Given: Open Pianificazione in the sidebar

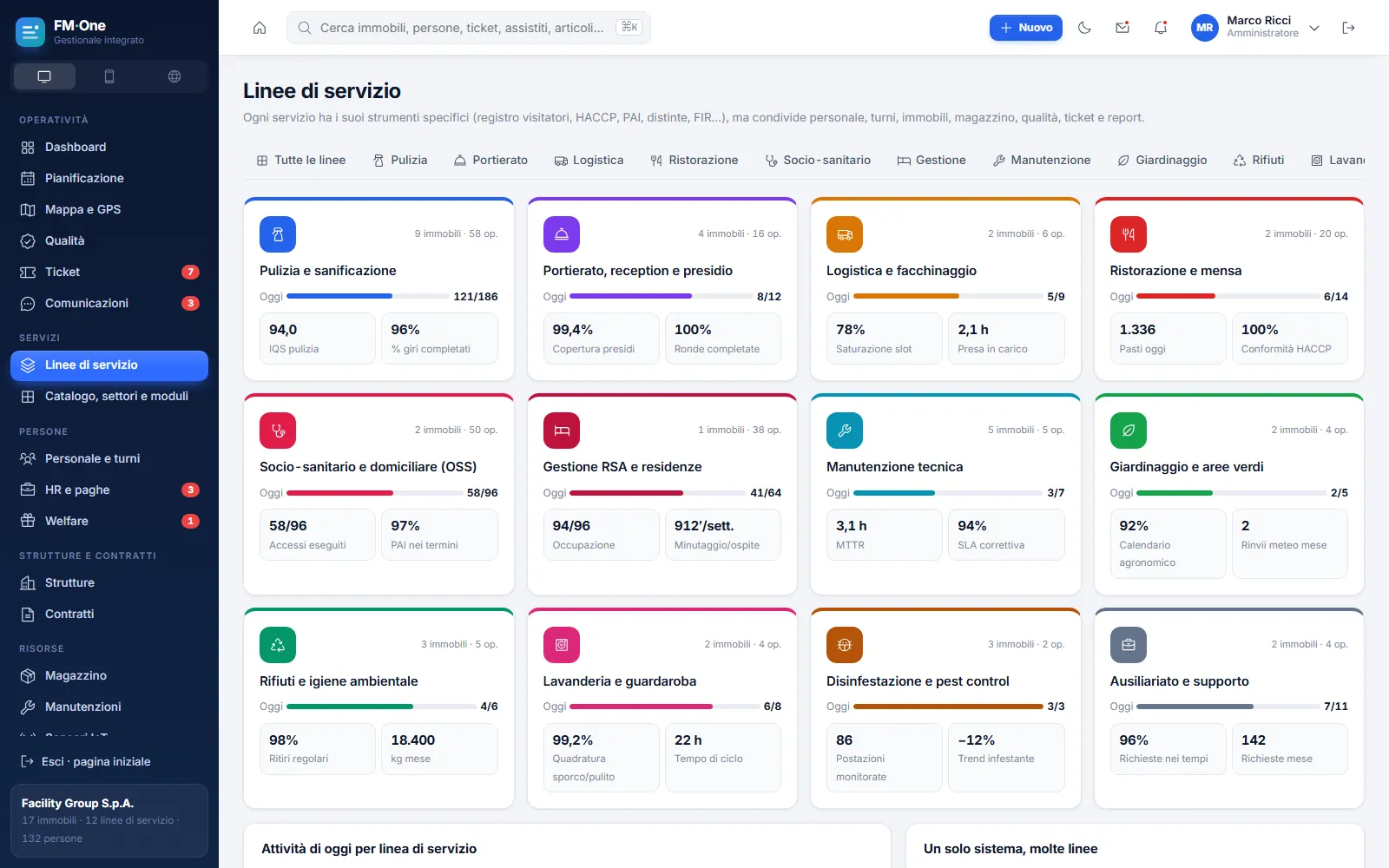Looking at the screenshot, I should tap(109, 178).
